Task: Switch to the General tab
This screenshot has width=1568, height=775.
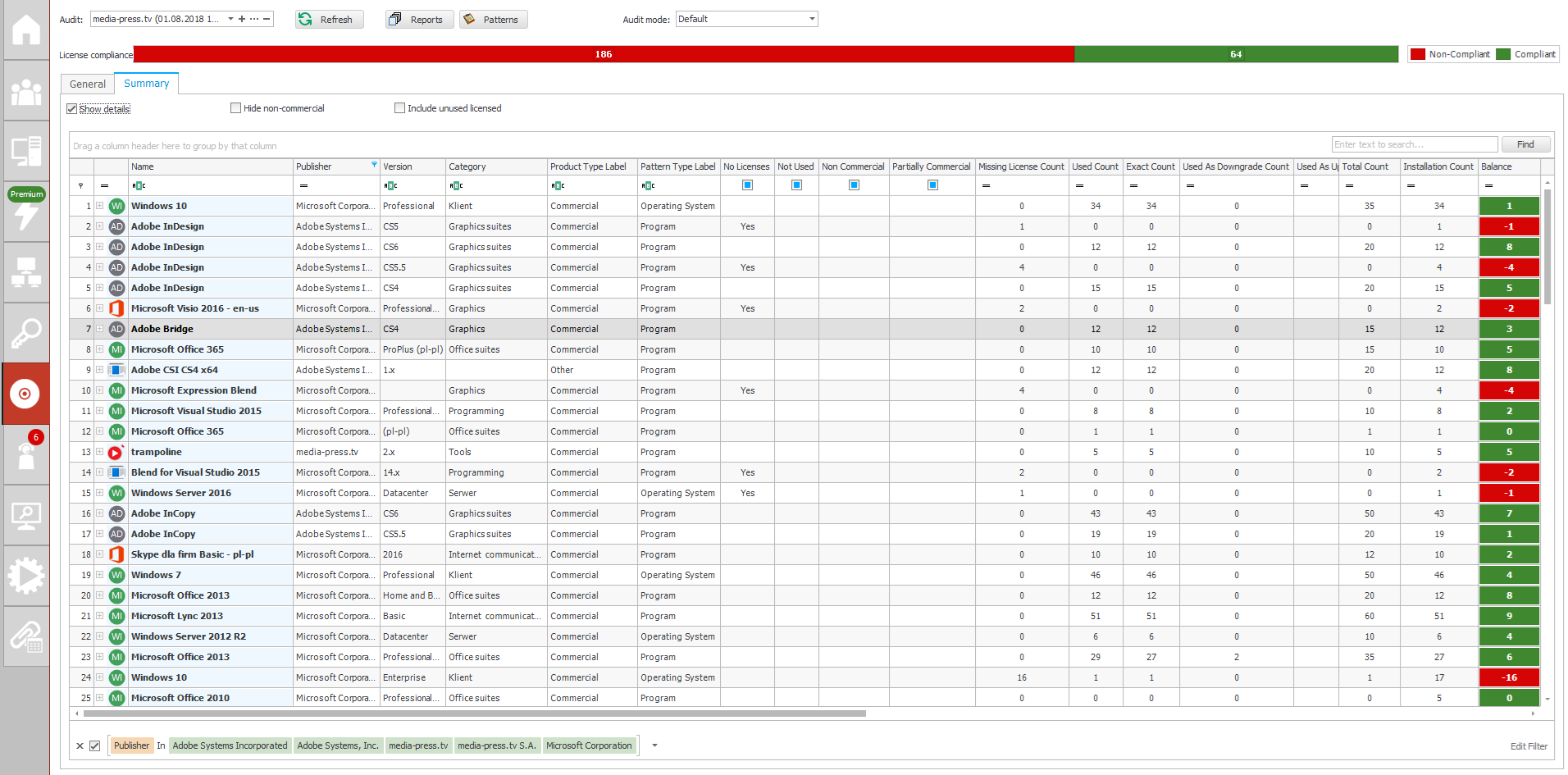Action: 88,84
